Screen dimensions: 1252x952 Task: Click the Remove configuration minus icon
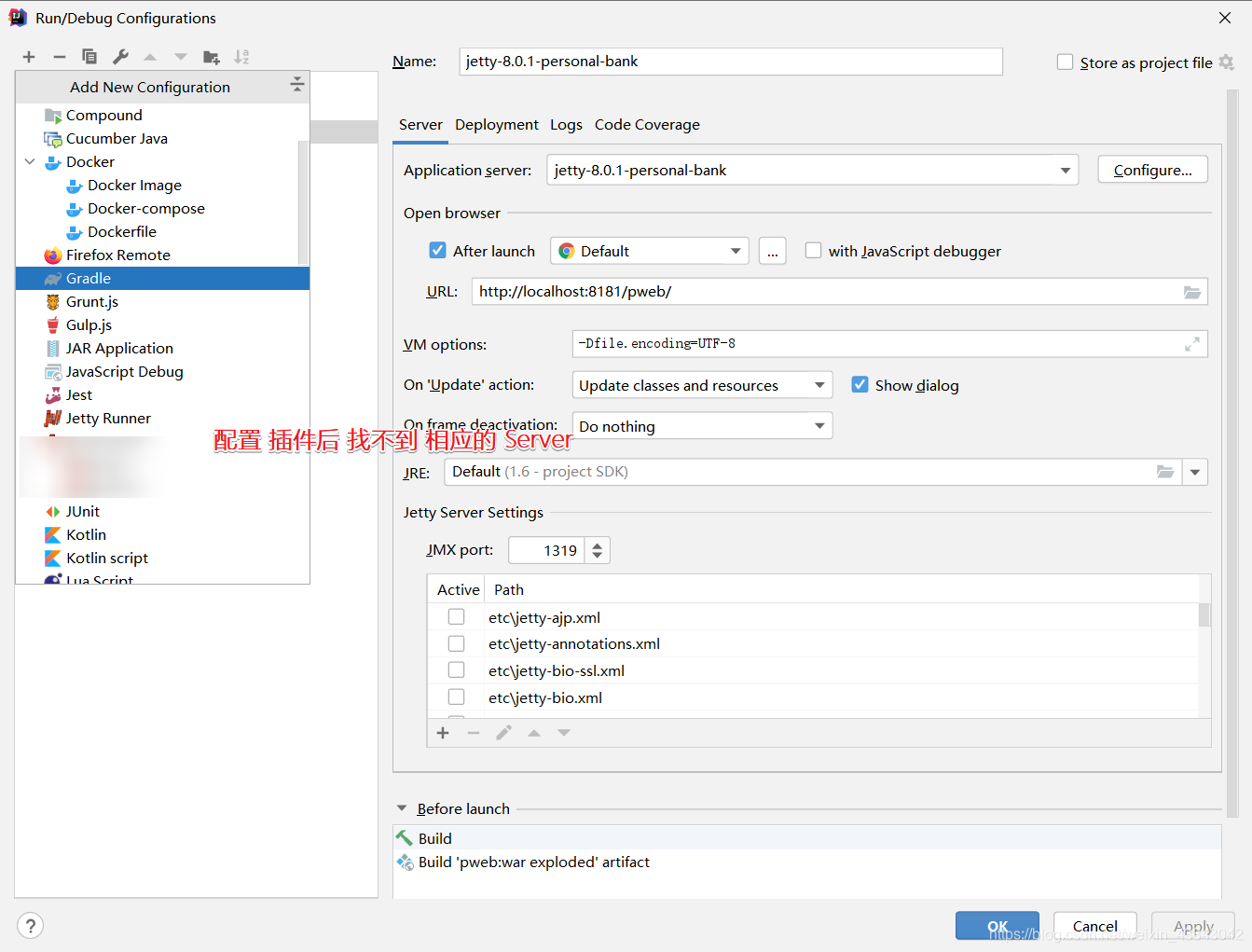coord(60,57)
